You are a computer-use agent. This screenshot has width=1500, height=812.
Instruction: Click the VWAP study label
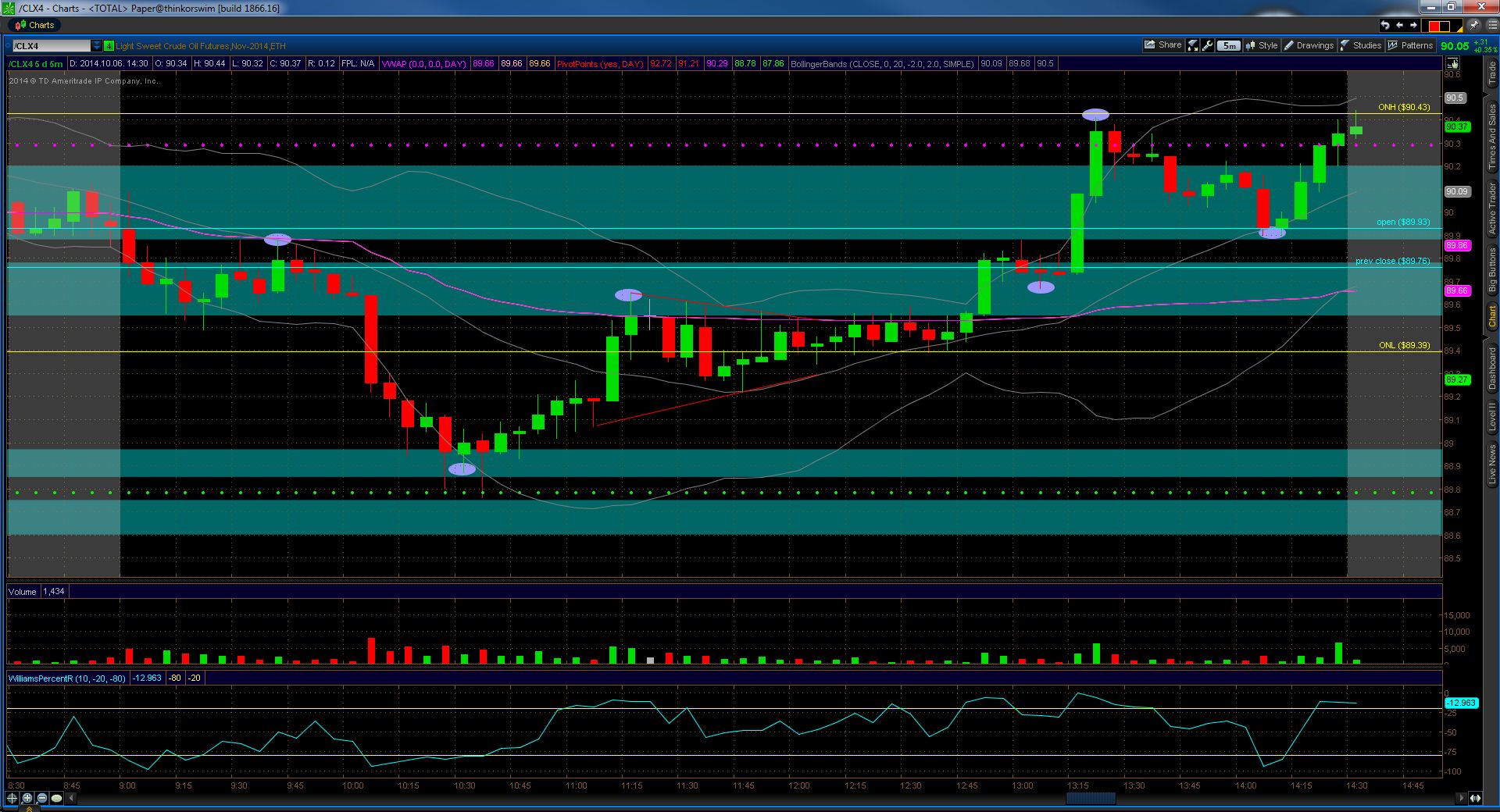coord(424,64)
